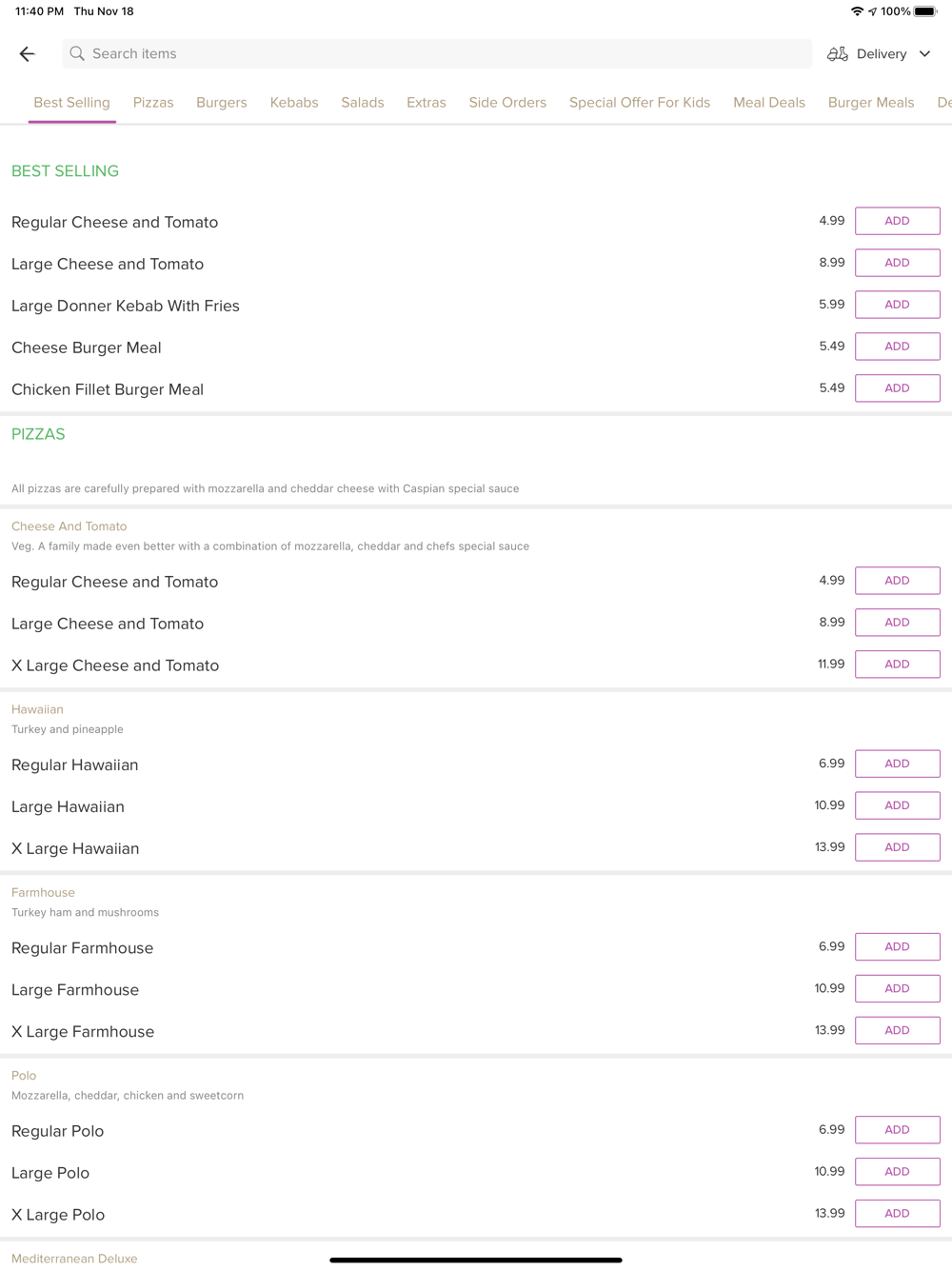Go to Special Offer For Kids tab
The width and height of the screenshot is (952, 1270).
pyautogui.click(x=640, y=103)
